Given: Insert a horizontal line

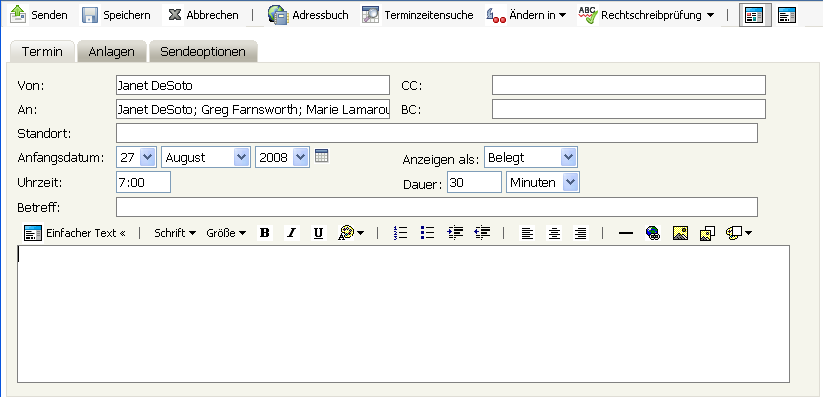Looking at the screenshot, I should 626,233.
